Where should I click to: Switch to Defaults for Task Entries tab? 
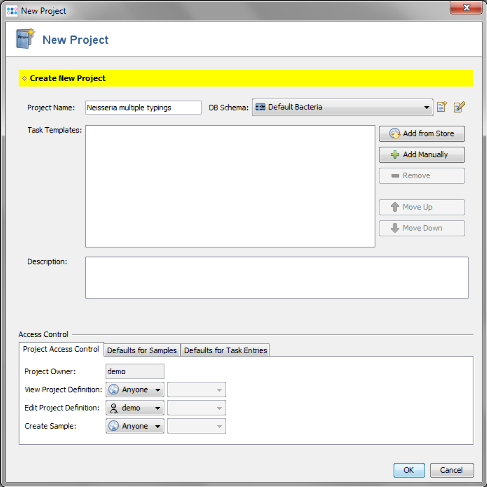click(x=226, y=350)
